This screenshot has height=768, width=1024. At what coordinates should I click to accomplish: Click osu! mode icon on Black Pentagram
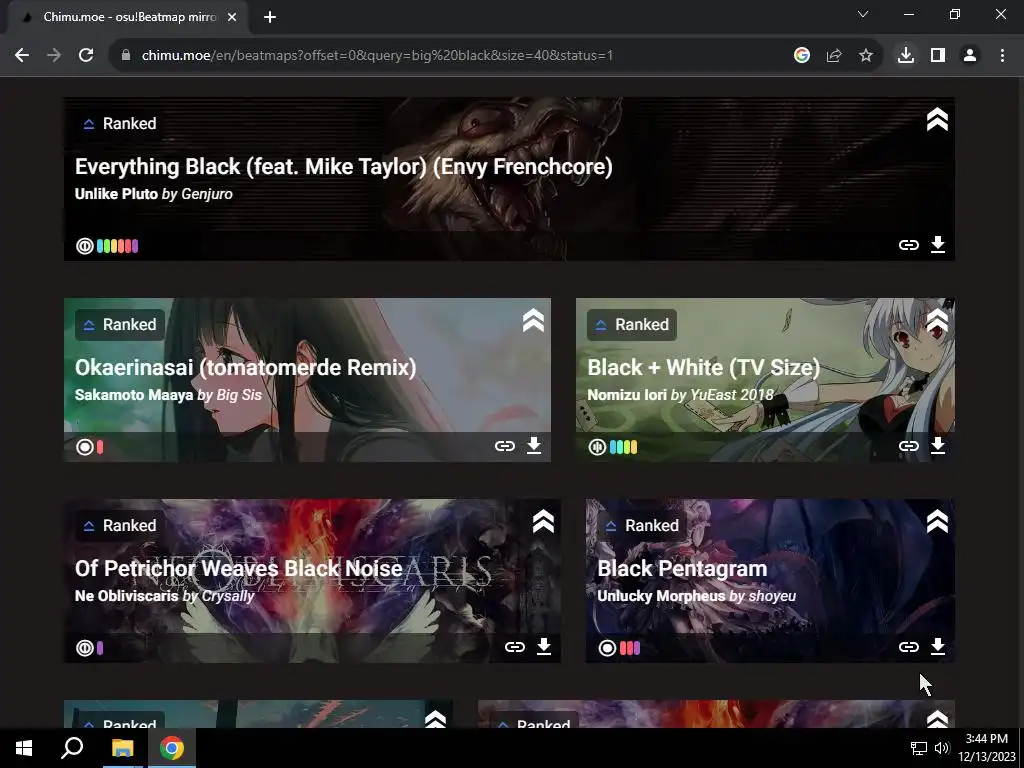coord(607,648)
